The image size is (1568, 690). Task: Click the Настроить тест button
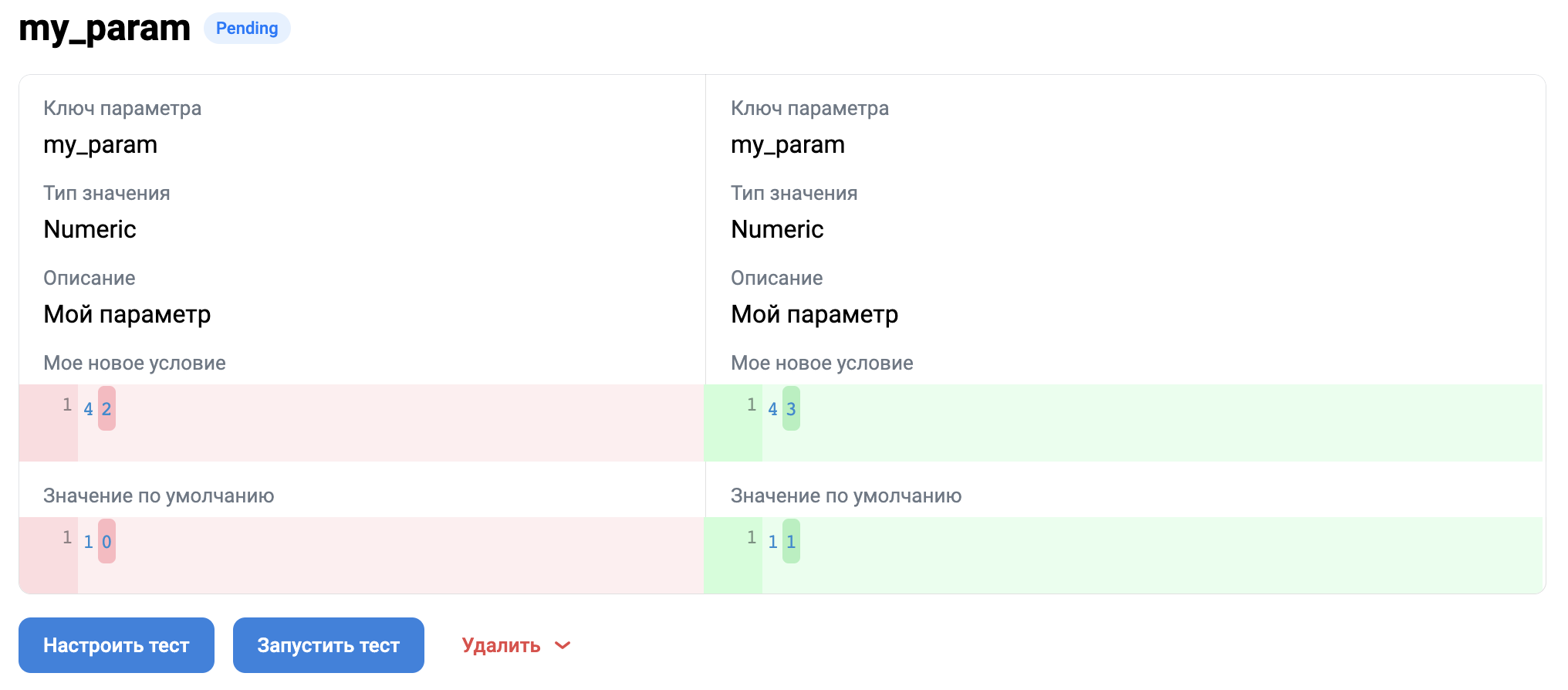[116, 645]
